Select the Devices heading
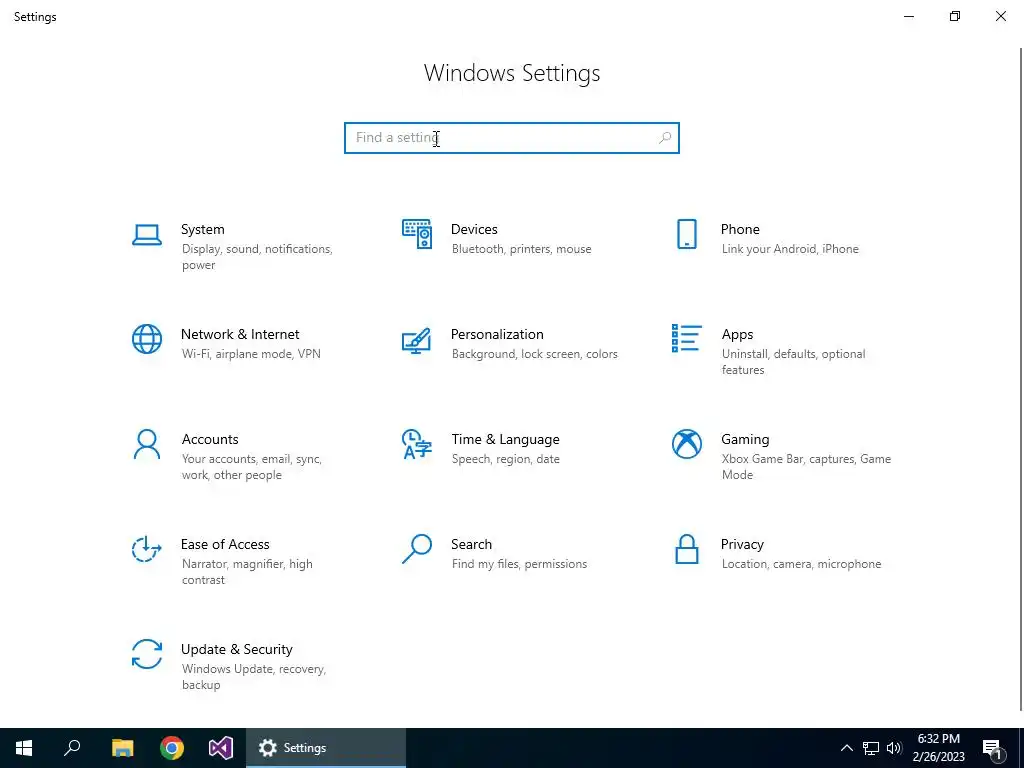This screenshot has height=768, width=1024. pyautogui.click(x=474, y=229)
